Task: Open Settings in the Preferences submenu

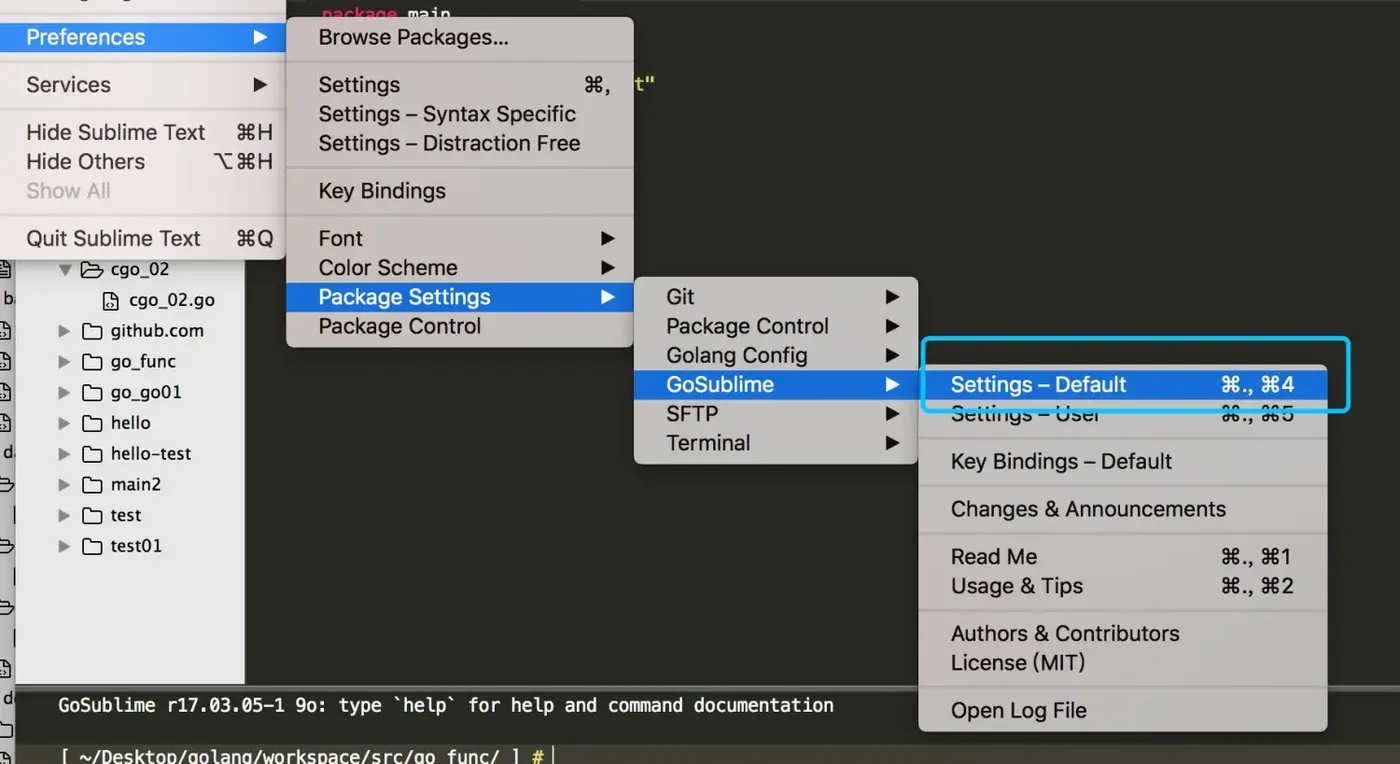Action: coord(460,85)
